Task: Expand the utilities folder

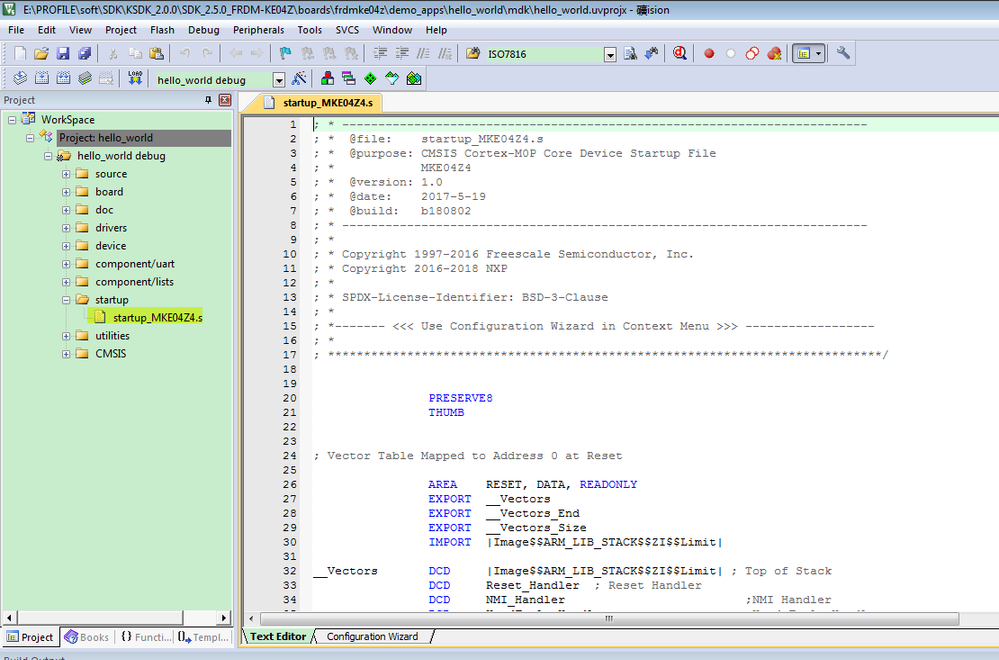Action: [x=66, y=336]
